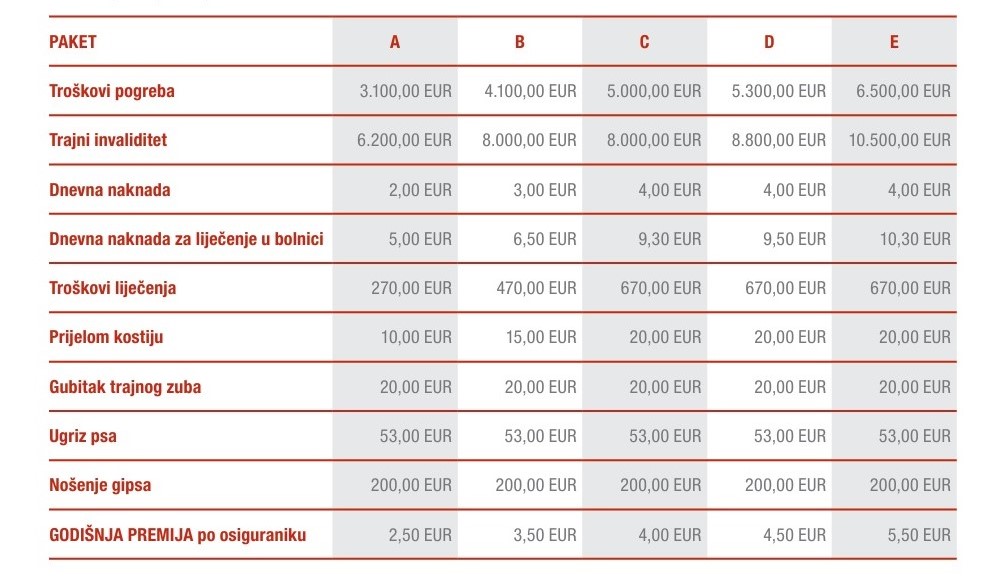Click the Nošenje gipsa row label
This screenshot has width=996, height=579.
(100, 485)
